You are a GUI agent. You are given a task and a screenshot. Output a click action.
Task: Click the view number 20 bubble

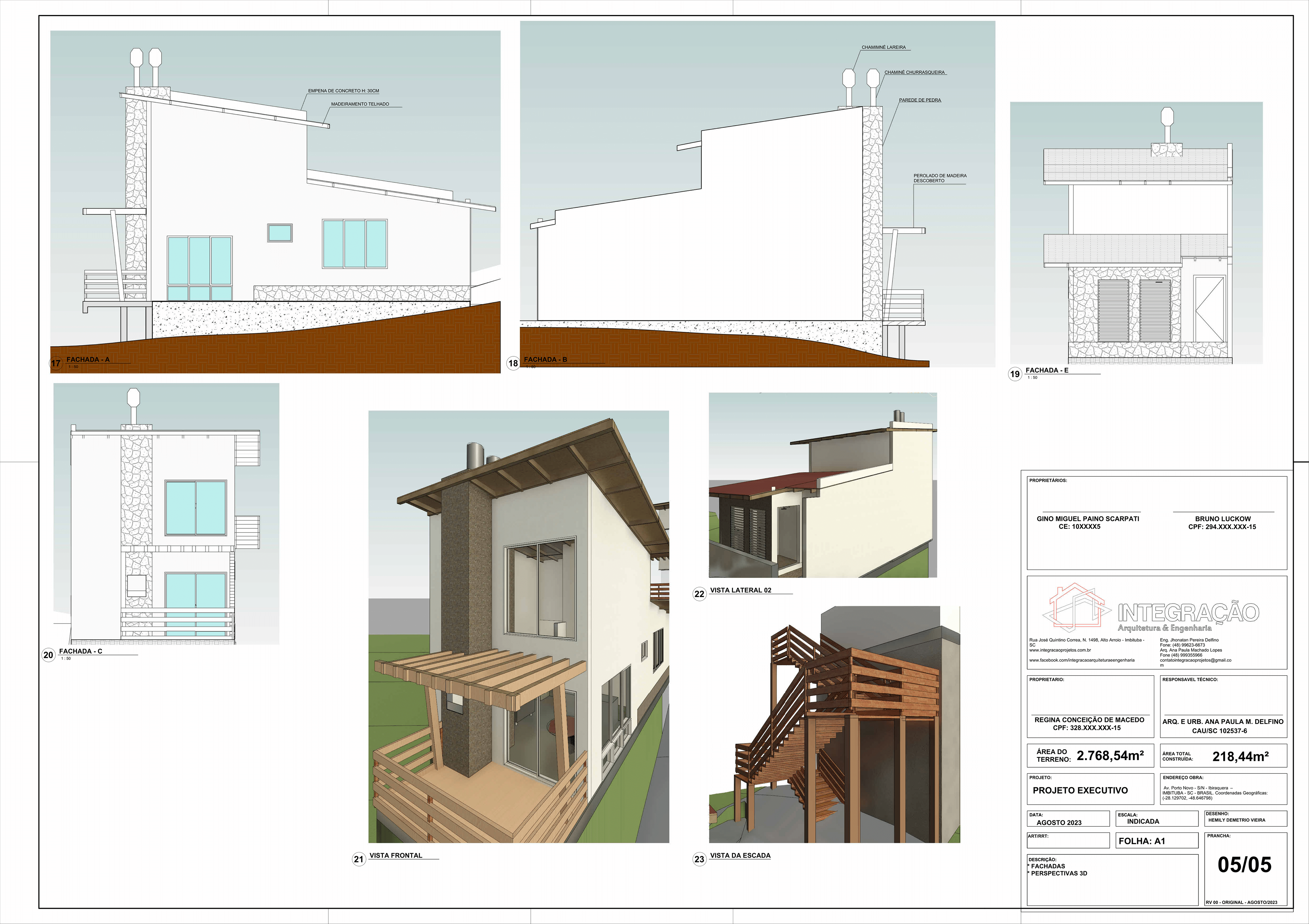48,655
